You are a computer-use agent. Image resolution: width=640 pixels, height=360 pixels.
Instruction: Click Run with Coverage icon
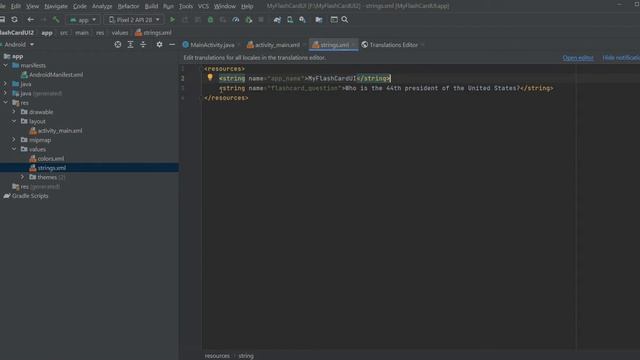click(x=223, y=20)
